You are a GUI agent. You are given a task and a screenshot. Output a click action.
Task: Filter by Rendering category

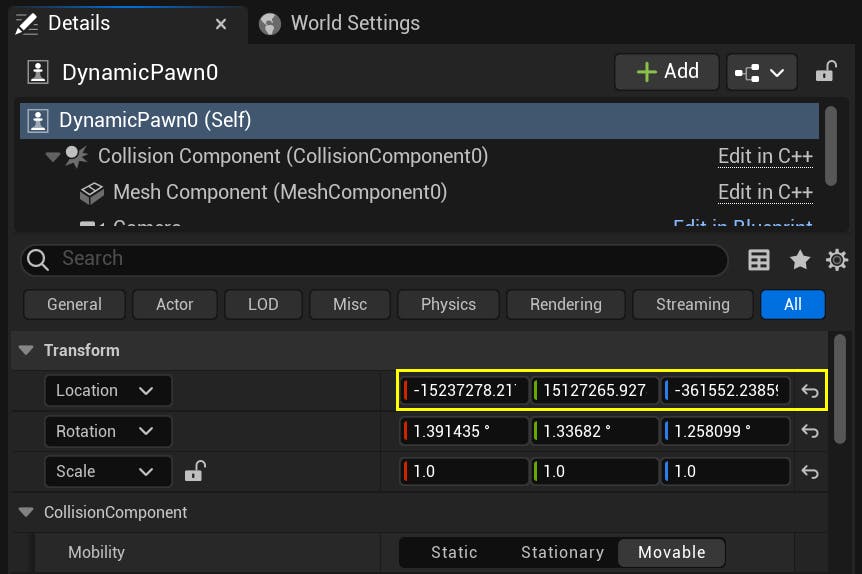[566, 305]
